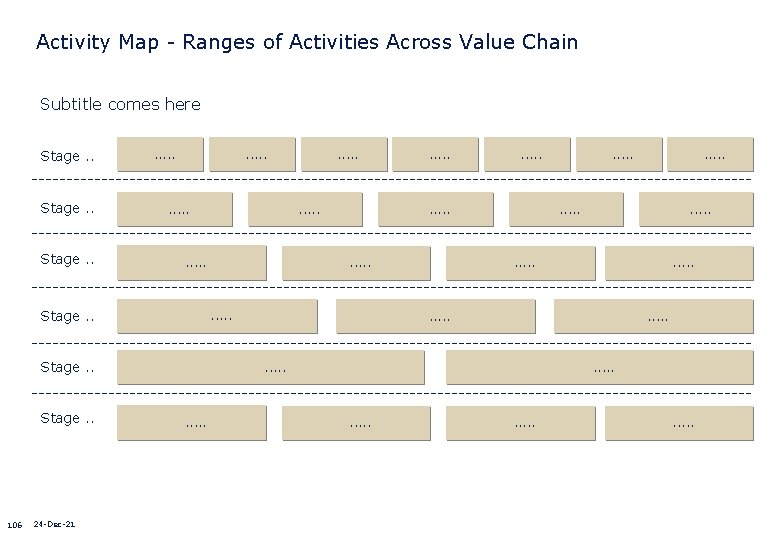Select the middle box in the five-box row
The height and width of the screenshot is (540, 780).
point(436,210)
